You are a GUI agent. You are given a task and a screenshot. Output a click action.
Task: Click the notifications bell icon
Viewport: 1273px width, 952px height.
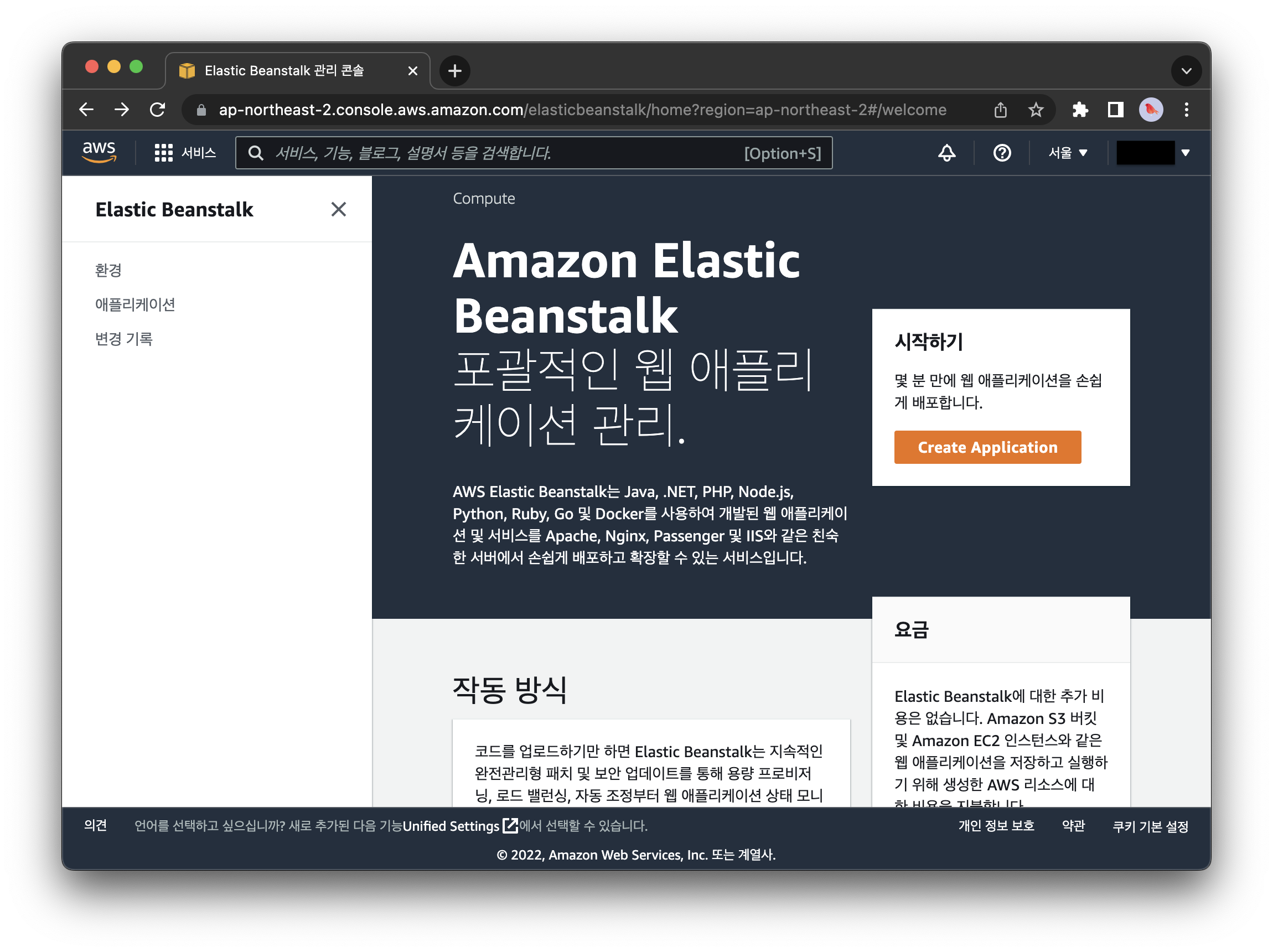click(946, 153)
